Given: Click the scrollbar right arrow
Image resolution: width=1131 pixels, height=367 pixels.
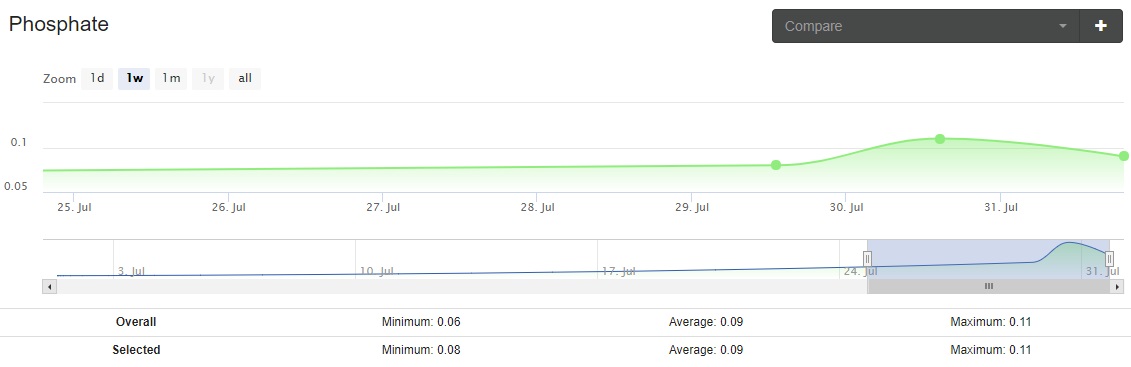Looking at the screenshot, I should point(1117,286).
